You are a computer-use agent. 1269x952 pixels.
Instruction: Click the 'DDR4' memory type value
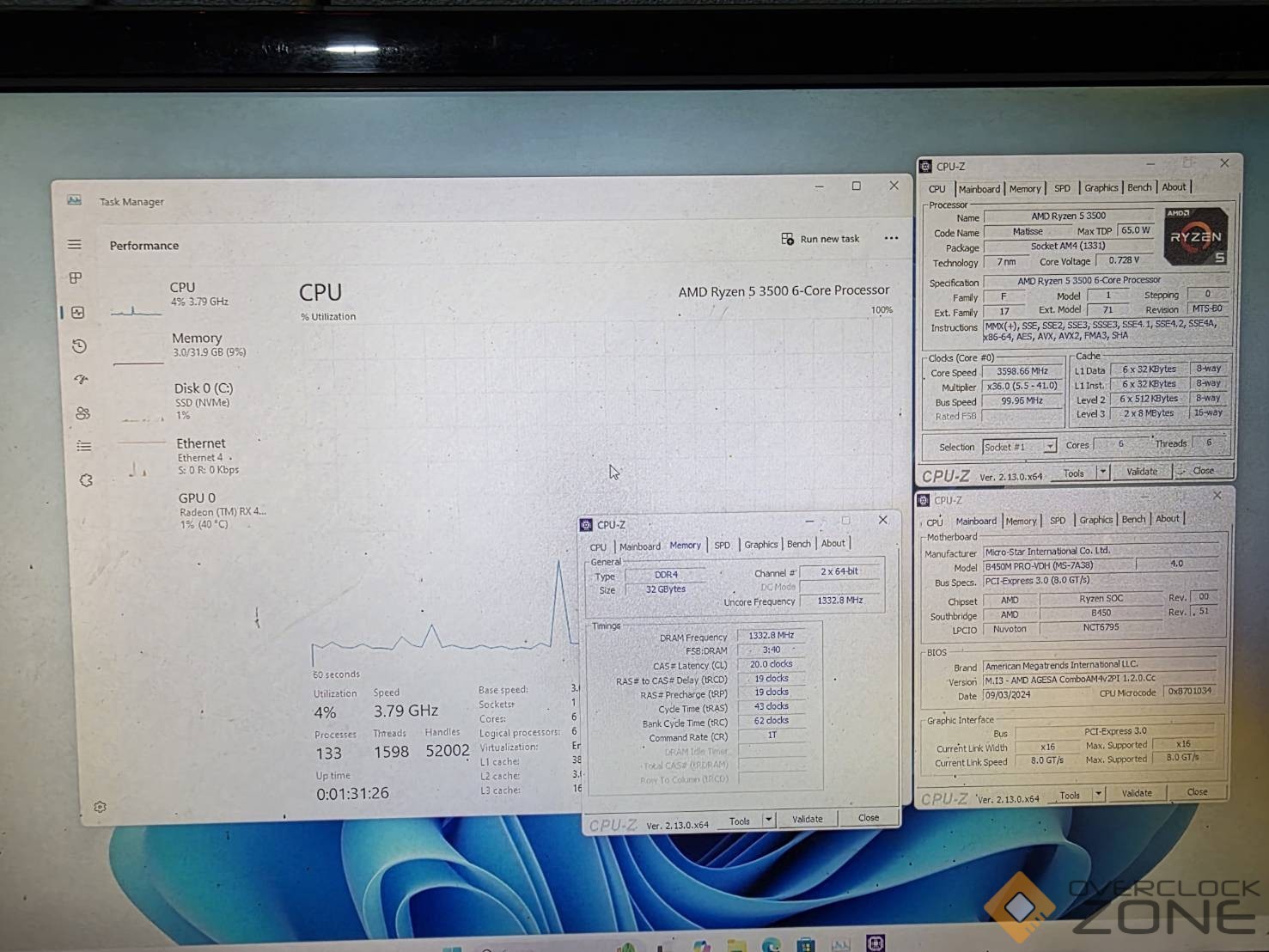666,575
